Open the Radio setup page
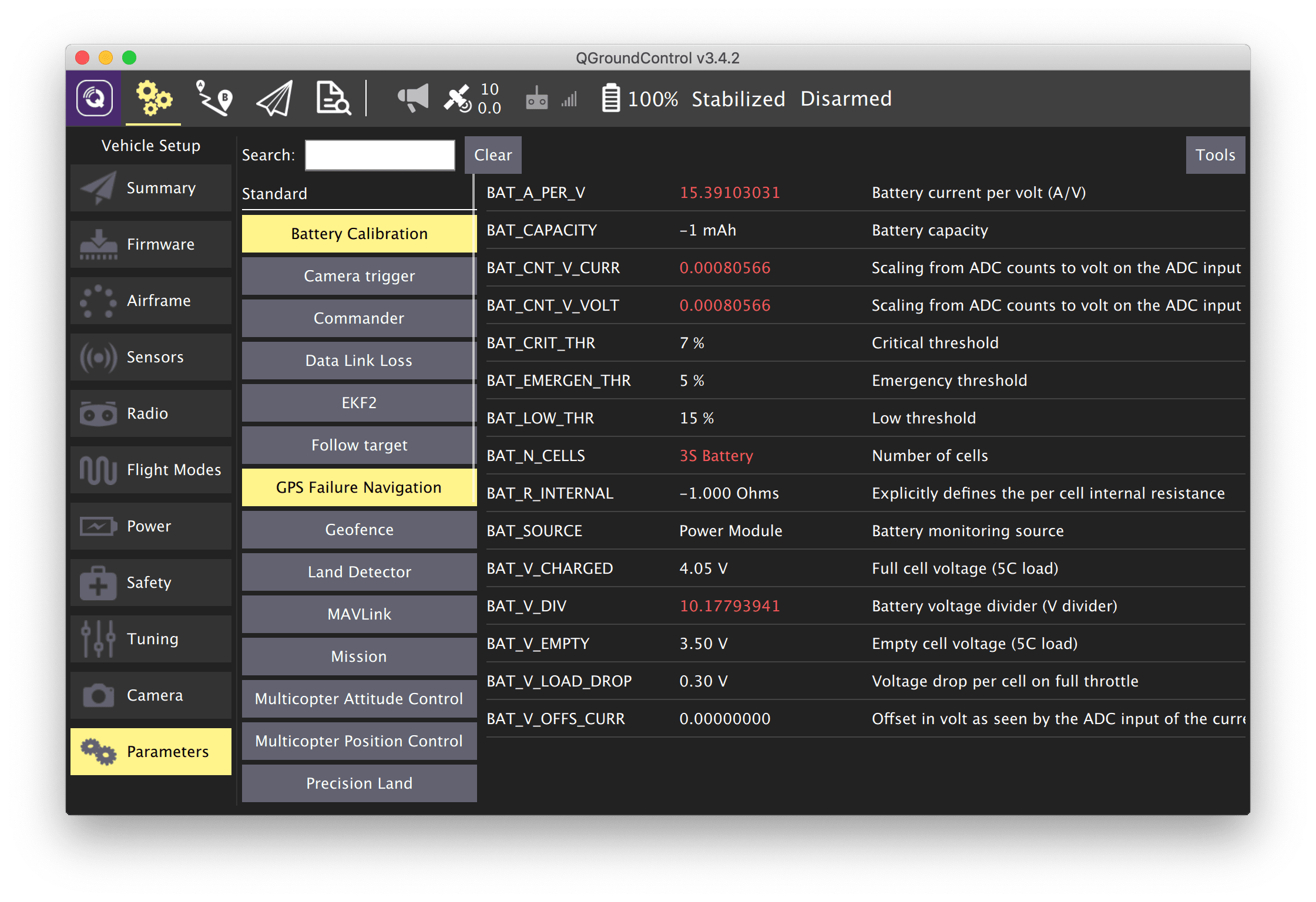The height and width of the screenshot is (902, 1316). pos(151,413)
